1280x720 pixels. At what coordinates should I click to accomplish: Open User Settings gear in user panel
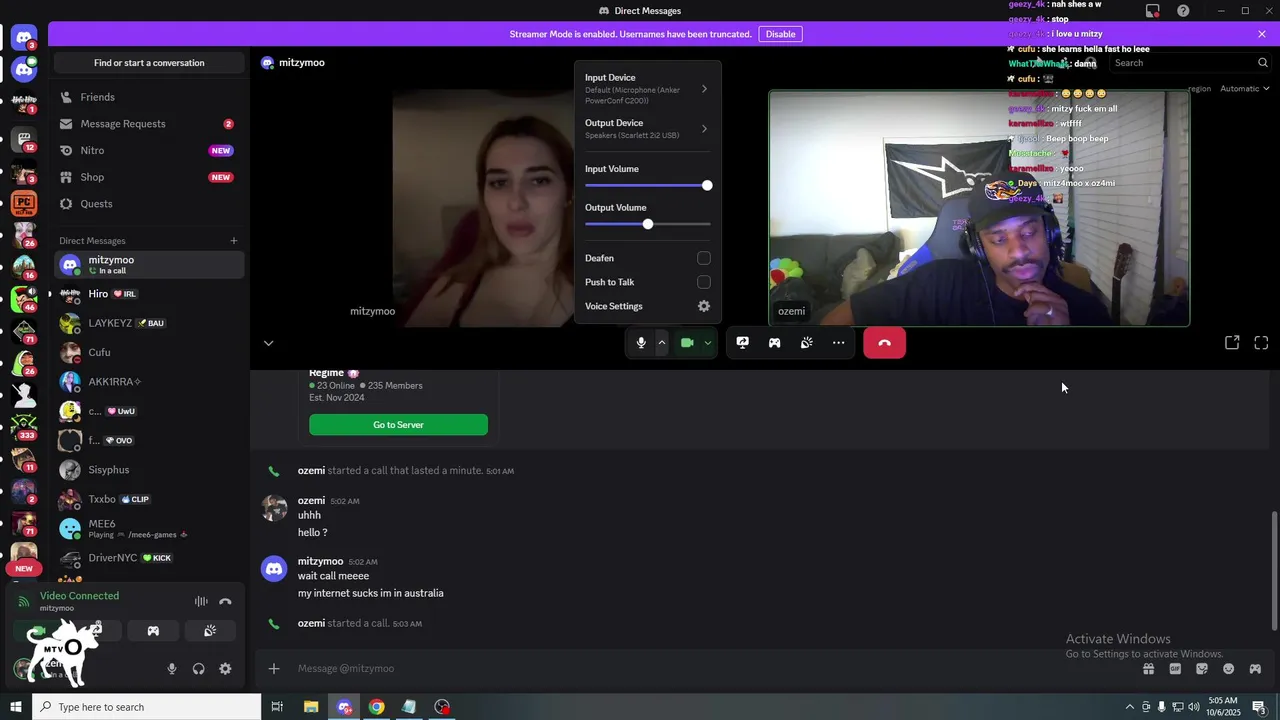coord(225,669)
